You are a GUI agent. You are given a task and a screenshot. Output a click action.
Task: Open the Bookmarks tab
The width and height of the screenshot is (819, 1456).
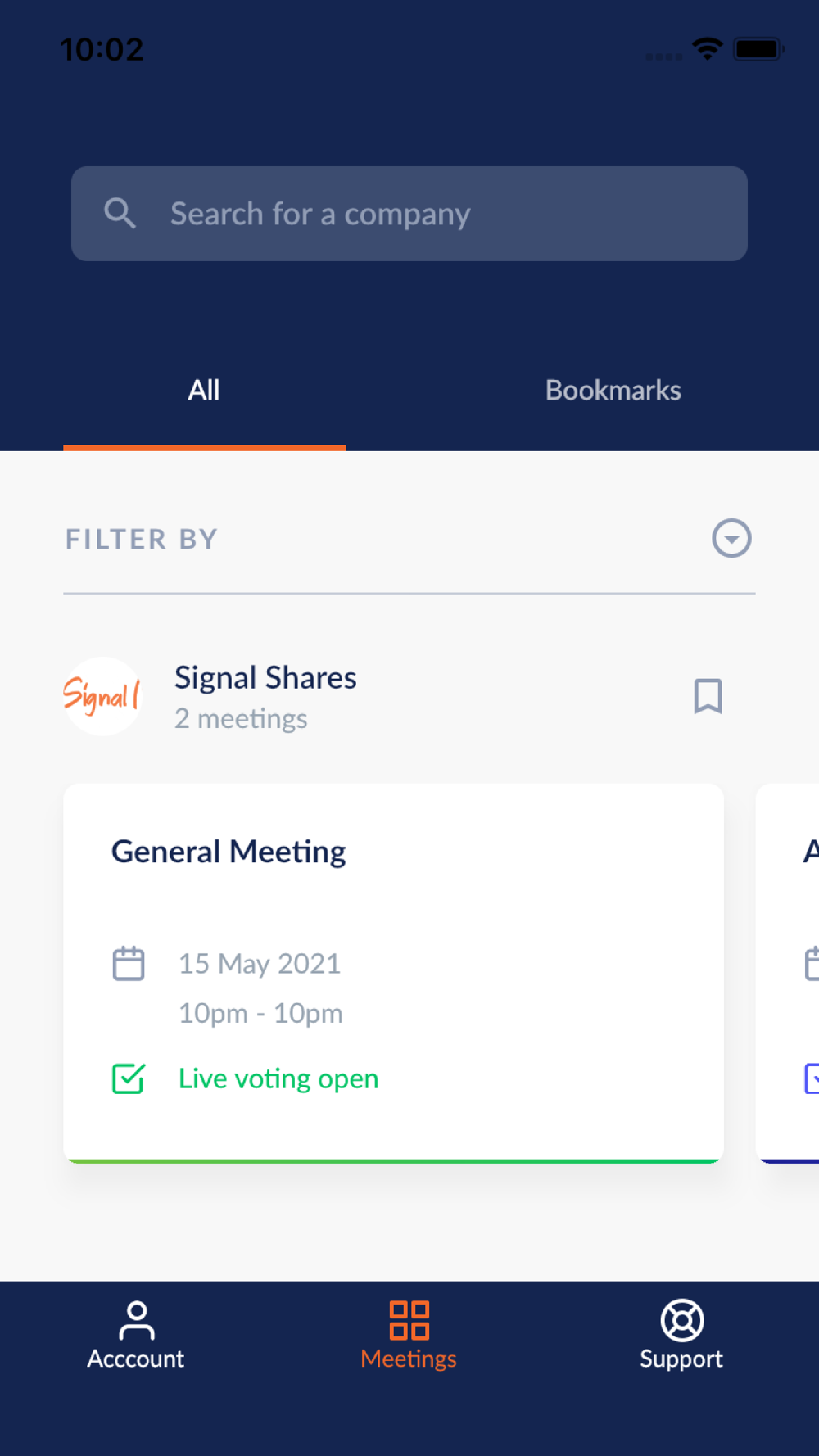(x=613, y=391)
